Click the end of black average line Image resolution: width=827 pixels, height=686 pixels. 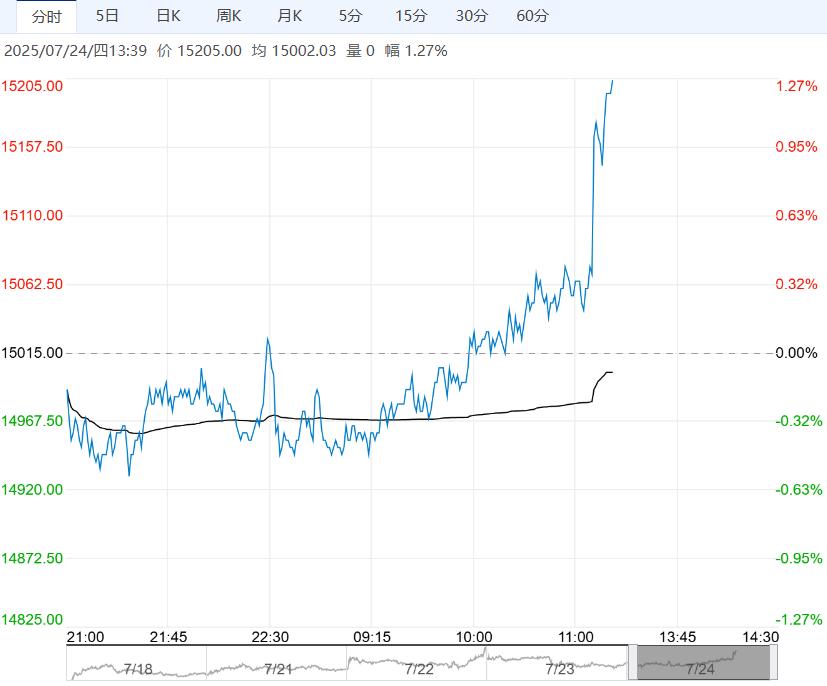[611, 372]
